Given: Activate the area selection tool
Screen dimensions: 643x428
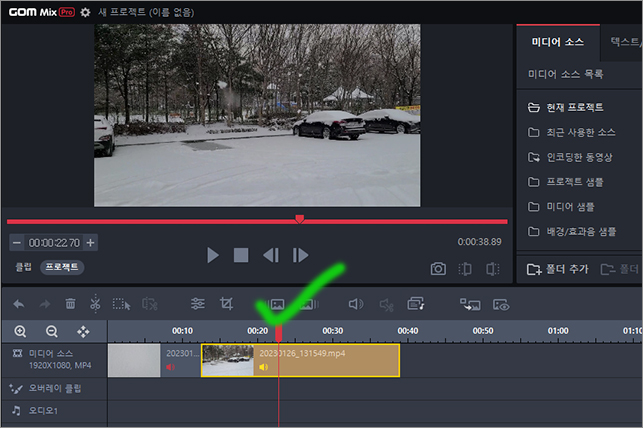Looking at the screenshot, I should pos(121,304).
